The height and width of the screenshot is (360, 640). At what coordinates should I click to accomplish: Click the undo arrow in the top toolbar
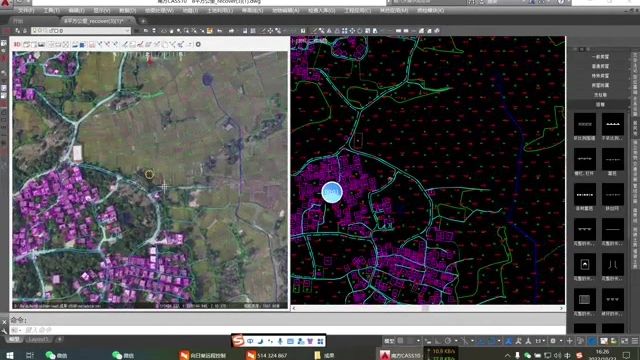[x=220, y=31]
